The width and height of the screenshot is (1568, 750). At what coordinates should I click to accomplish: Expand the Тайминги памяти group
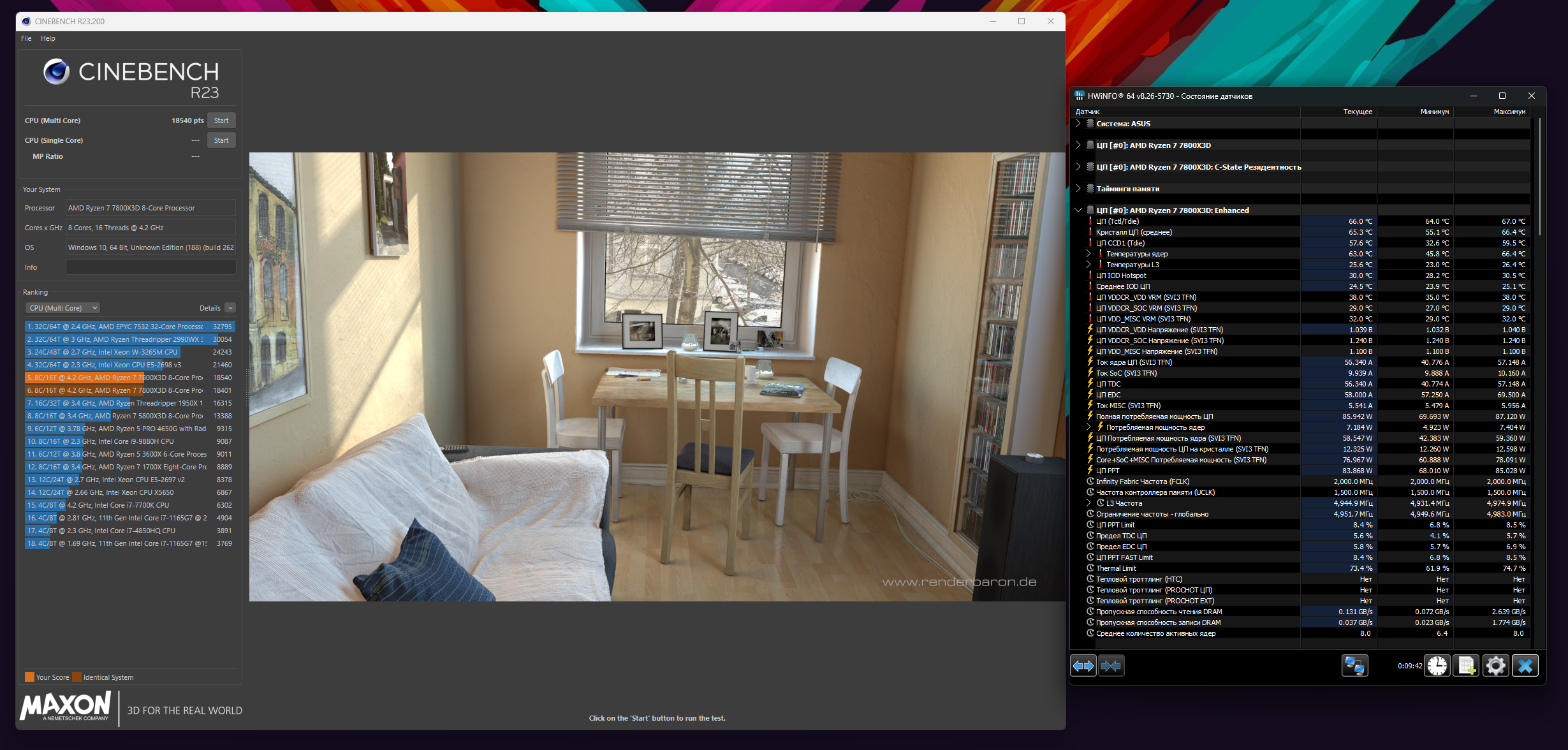pyautogui.click(x=1078, y=189)
